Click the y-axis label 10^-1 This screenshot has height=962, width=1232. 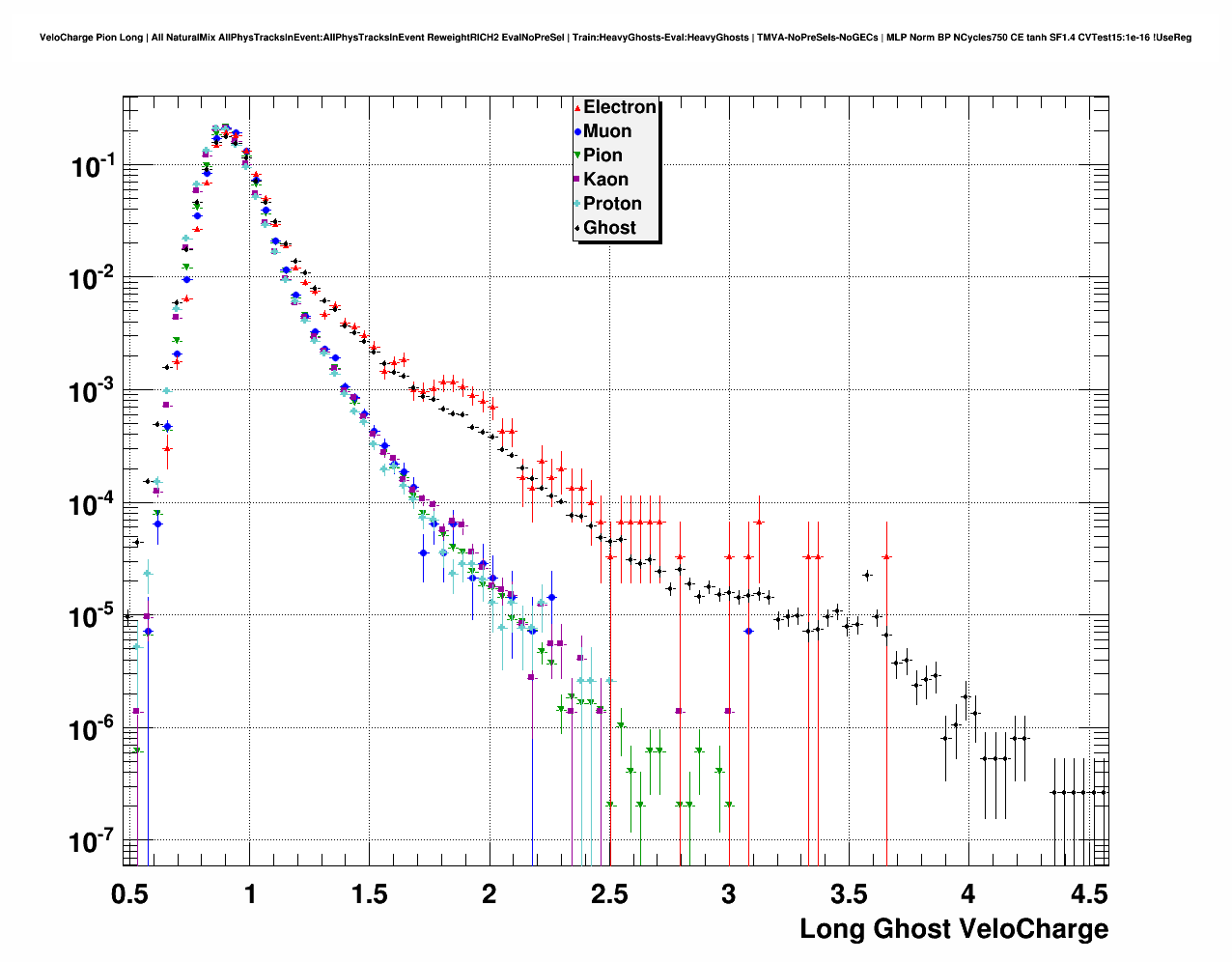point(92,166)
